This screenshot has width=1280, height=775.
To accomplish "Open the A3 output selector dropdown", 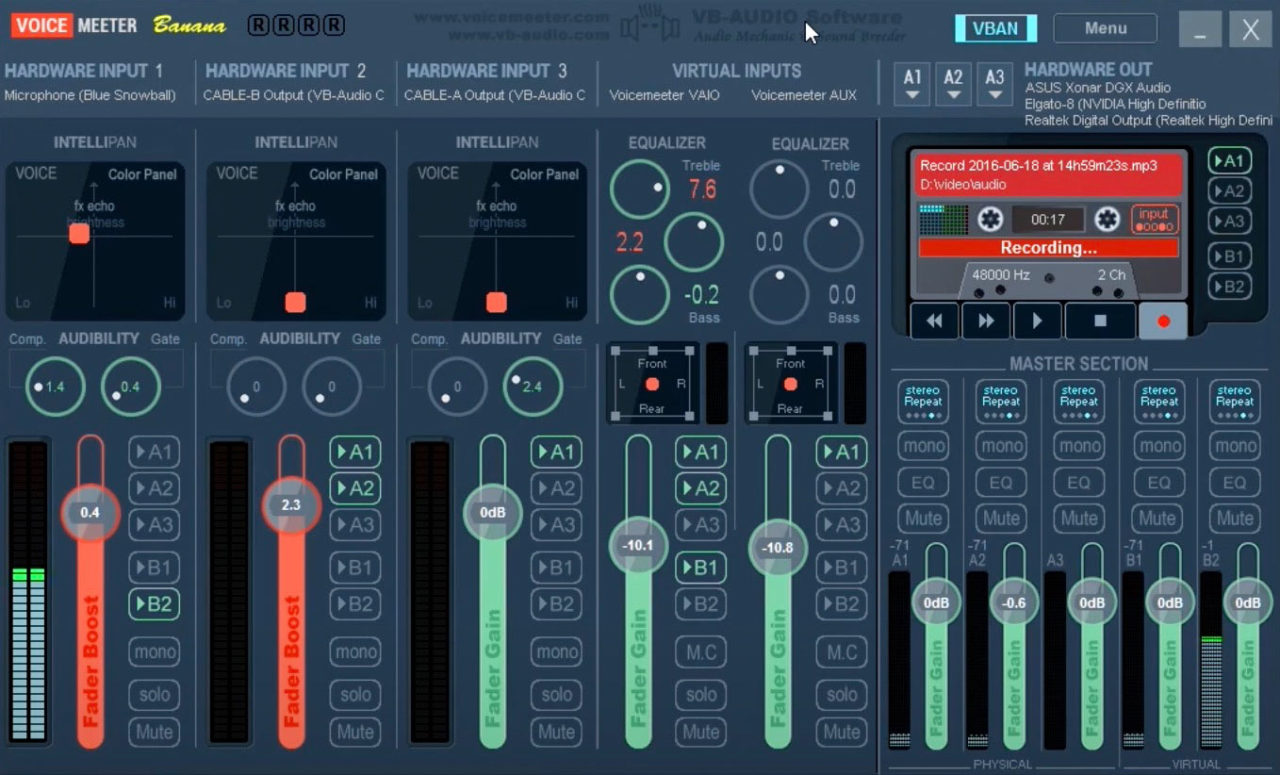I will click(x=994, y=85).
